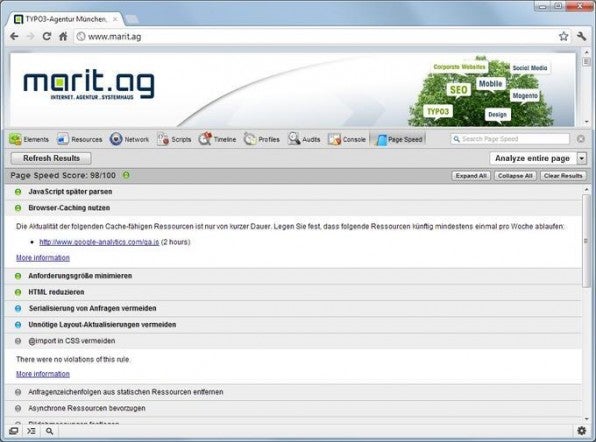Open a new browser tab
Image resolution: width=596 pixels, height=442 pixels.
click(x=132, y=19)
